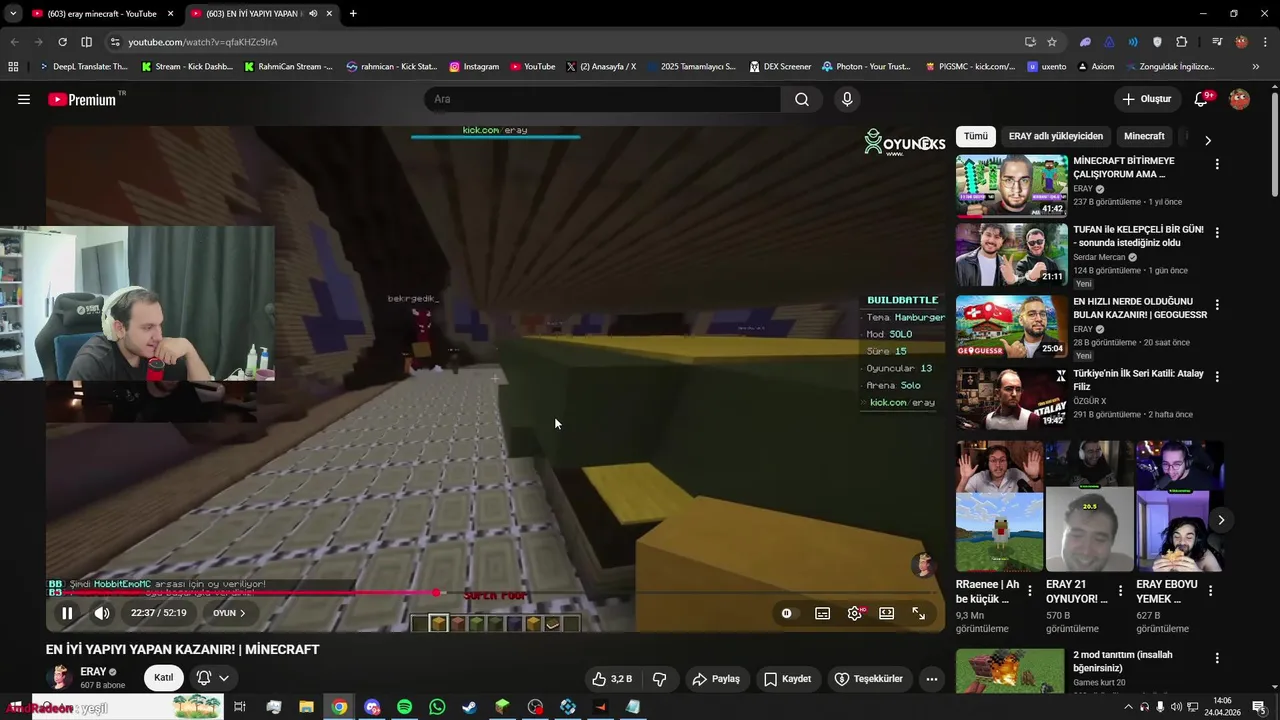The image size is (1280, 720).
Task: Click the Teşekkürler button
Action: click(868, 679)
